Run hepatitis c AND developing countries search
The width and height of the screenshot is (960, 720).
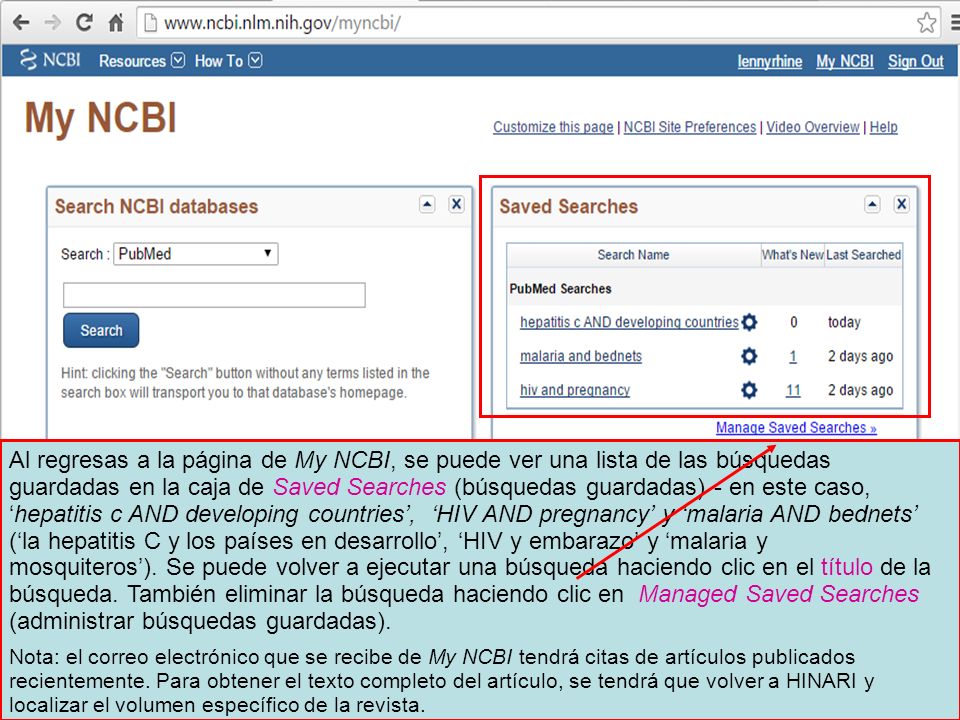629,322
